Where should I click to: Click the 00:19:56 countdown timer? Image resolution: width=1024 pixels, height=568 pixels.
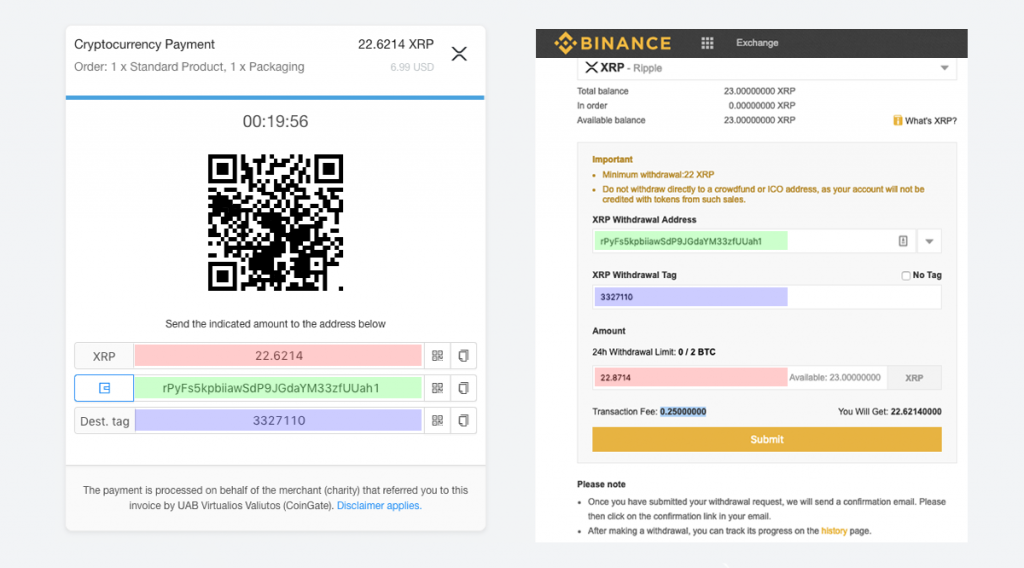tap(276, 121)
